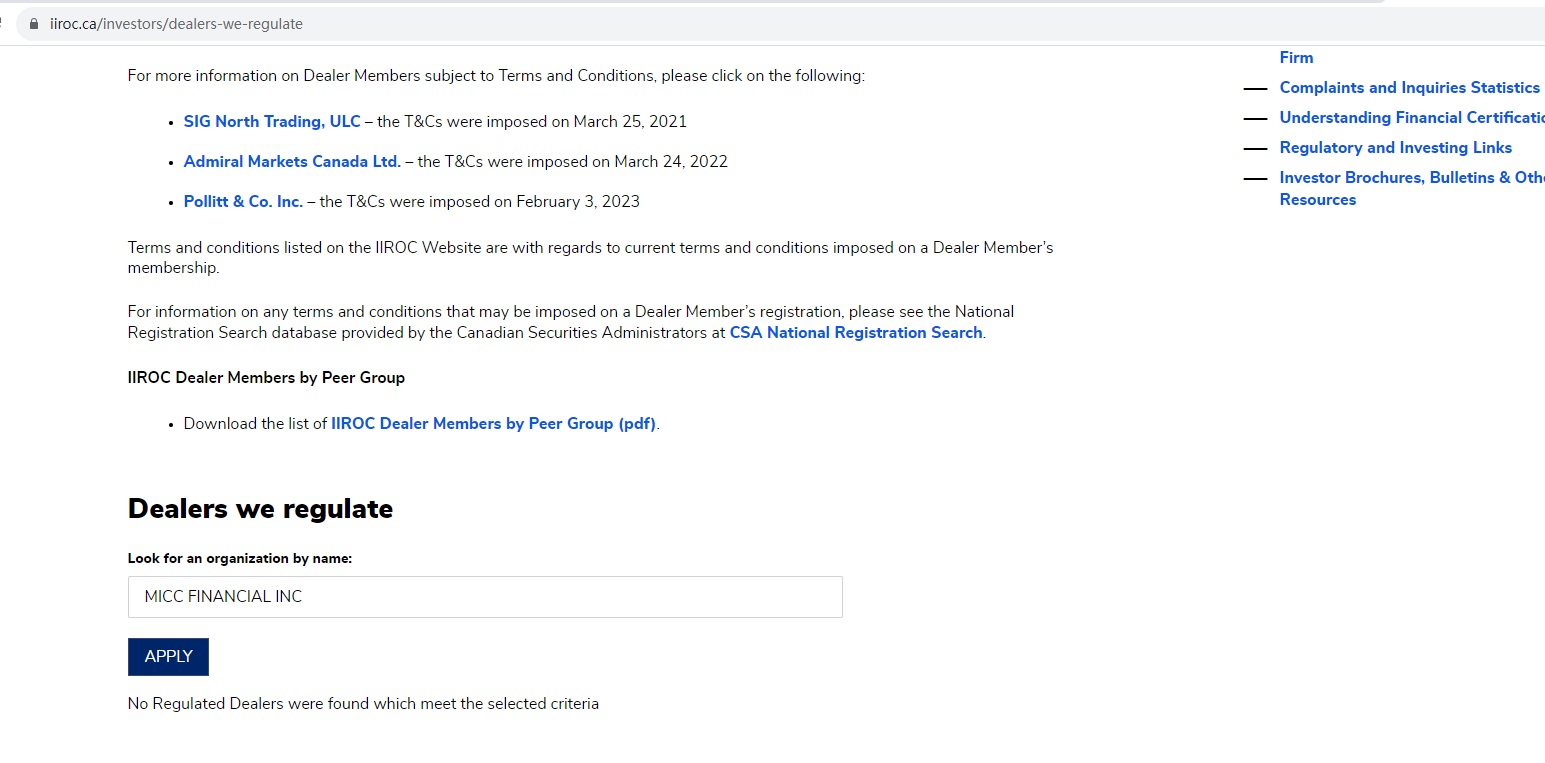This screenshot has height=763, width=1545.
Task: Open the SIG North Trading, ULC link
Action: coord(272,122)
